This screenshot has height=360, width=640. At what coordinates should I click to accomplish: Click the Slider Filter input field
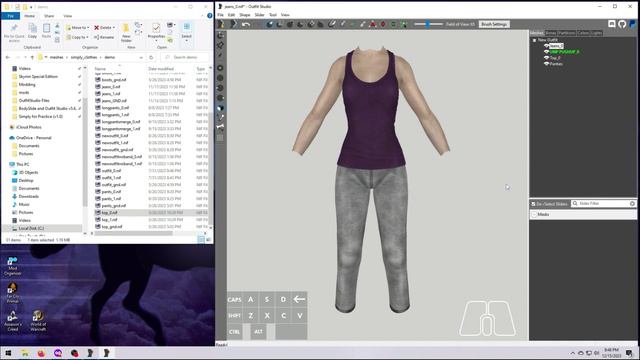603,204
